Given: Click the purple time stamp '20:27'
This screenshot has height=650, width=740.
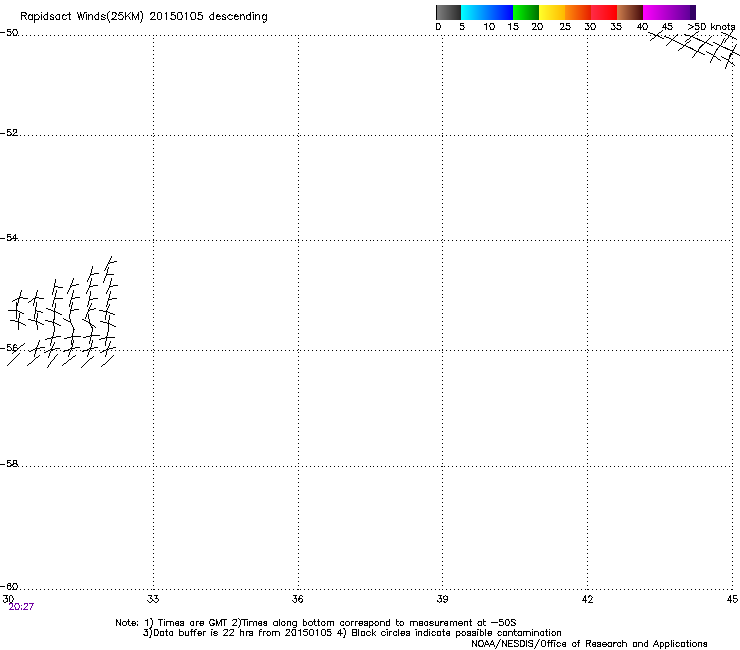Looking at the screenshot, I should point(21,607).
